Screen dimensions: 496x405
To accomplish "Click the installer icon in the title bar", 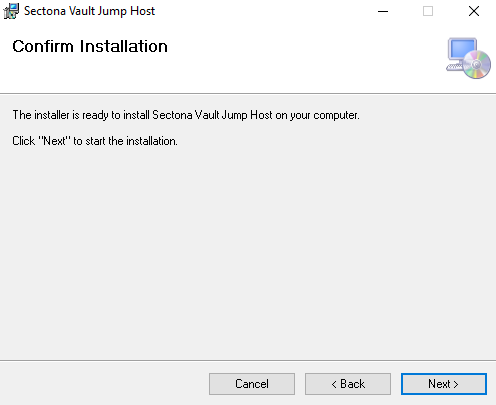I will pyautogui.click(x=11, y=11).
